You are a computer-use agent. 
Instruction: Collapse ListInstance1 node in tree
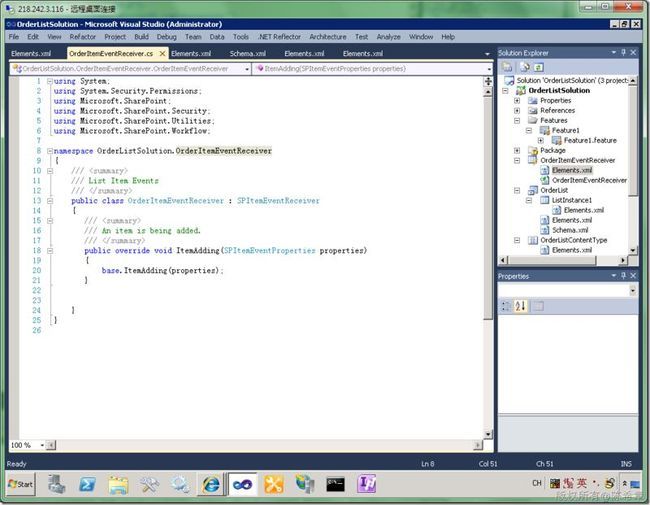click(529, 200)
